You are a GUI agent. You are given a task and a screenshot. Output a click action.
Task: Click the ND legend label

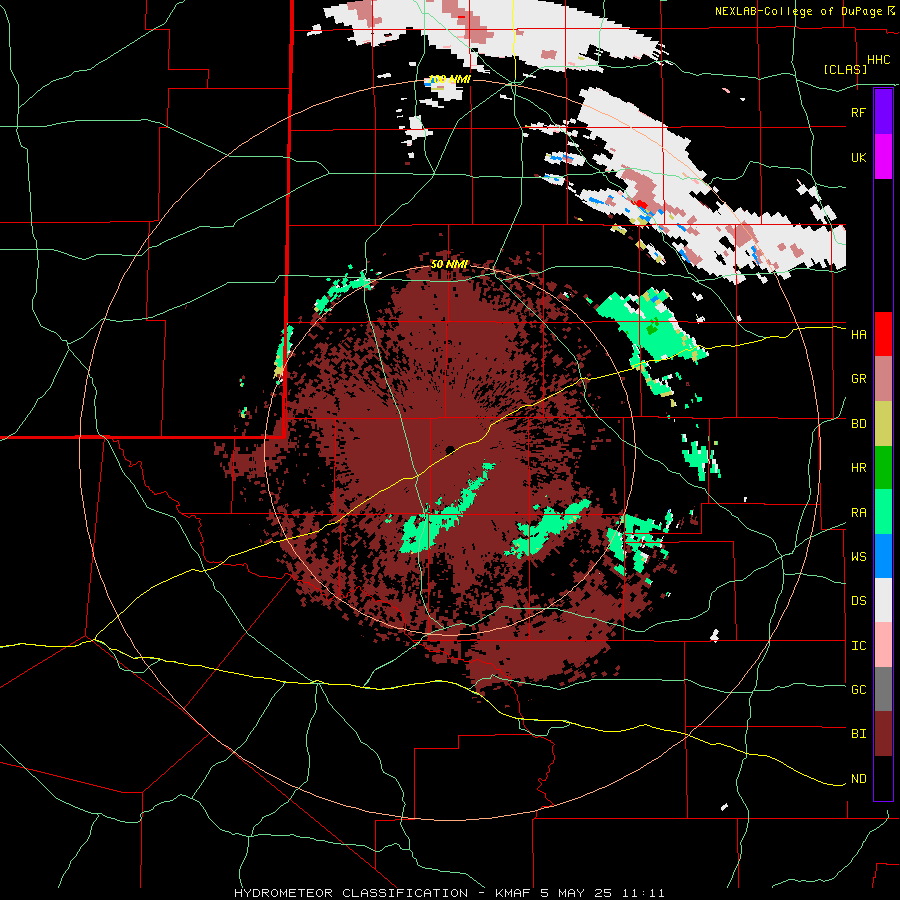click(x=858, y=779)
